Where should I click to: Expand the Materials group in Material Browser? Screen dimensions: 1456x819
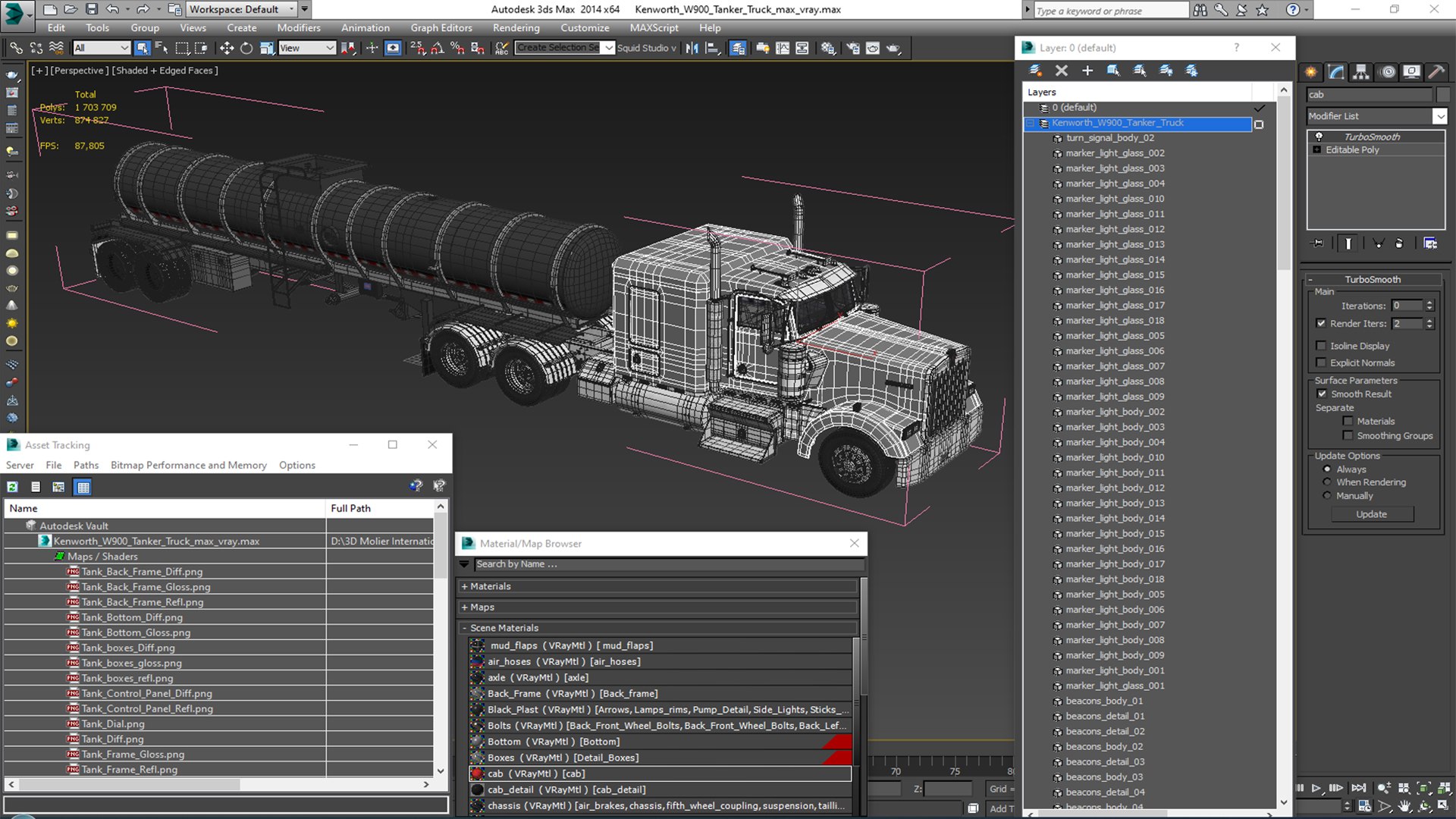464,586
